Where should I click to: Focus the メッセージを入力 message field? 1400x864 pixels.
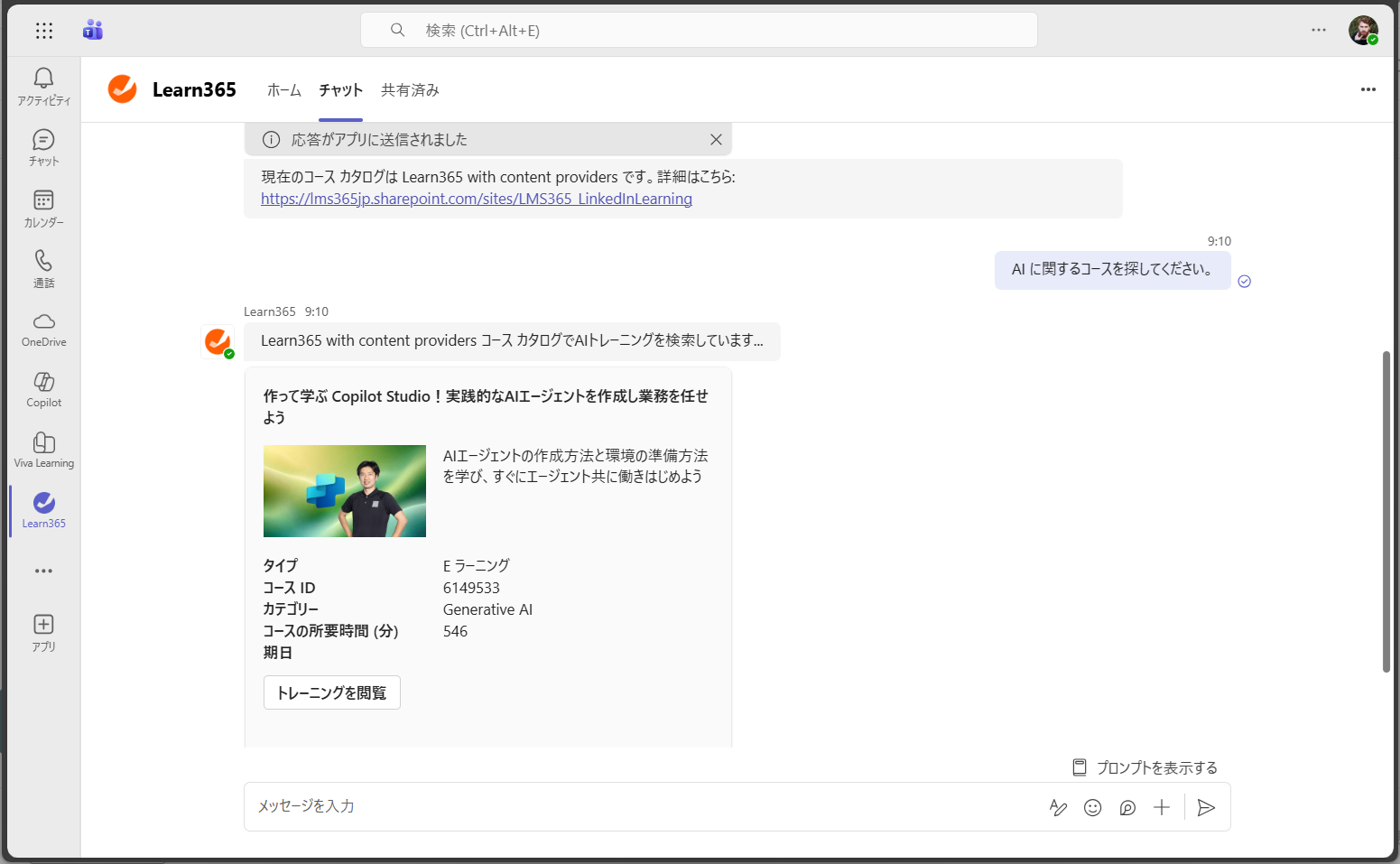tap(645, 806)
